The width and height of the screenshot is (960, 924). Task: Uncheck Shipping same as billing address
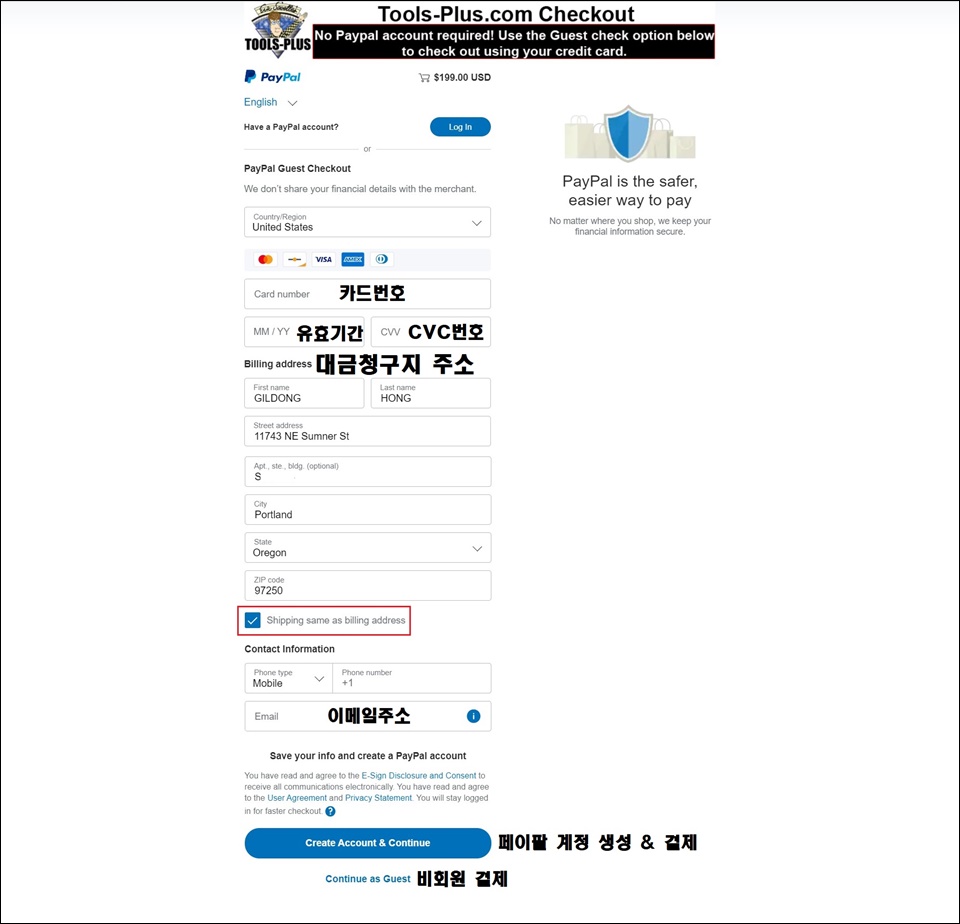click(252, 620)
